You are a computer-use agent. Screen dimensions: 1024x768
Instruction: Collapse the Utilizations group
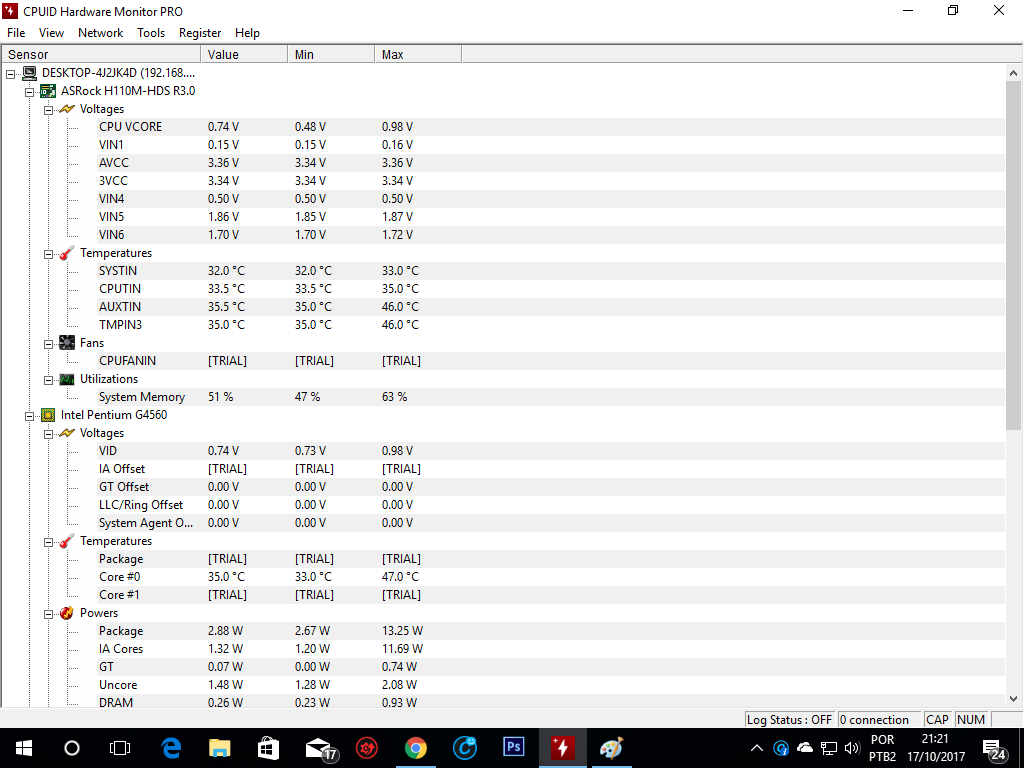click(x=48, y=380)
